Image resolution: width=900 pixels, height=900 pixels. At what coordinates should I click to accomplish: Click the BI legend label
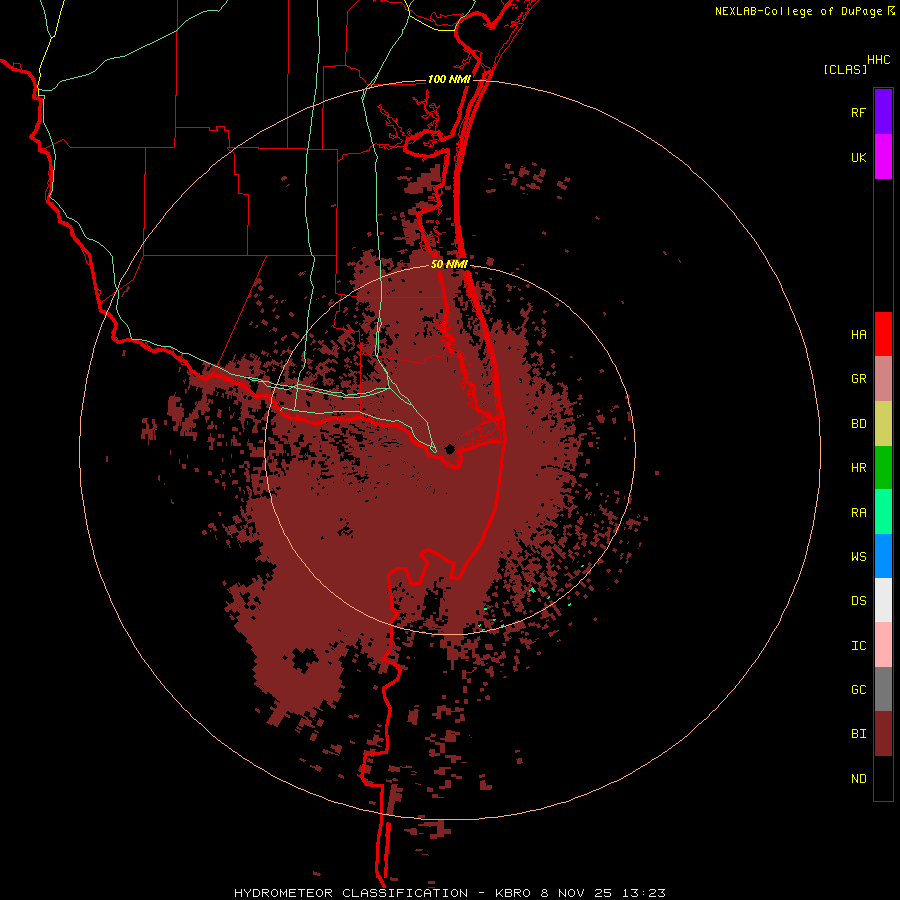[x=858, y=734]
